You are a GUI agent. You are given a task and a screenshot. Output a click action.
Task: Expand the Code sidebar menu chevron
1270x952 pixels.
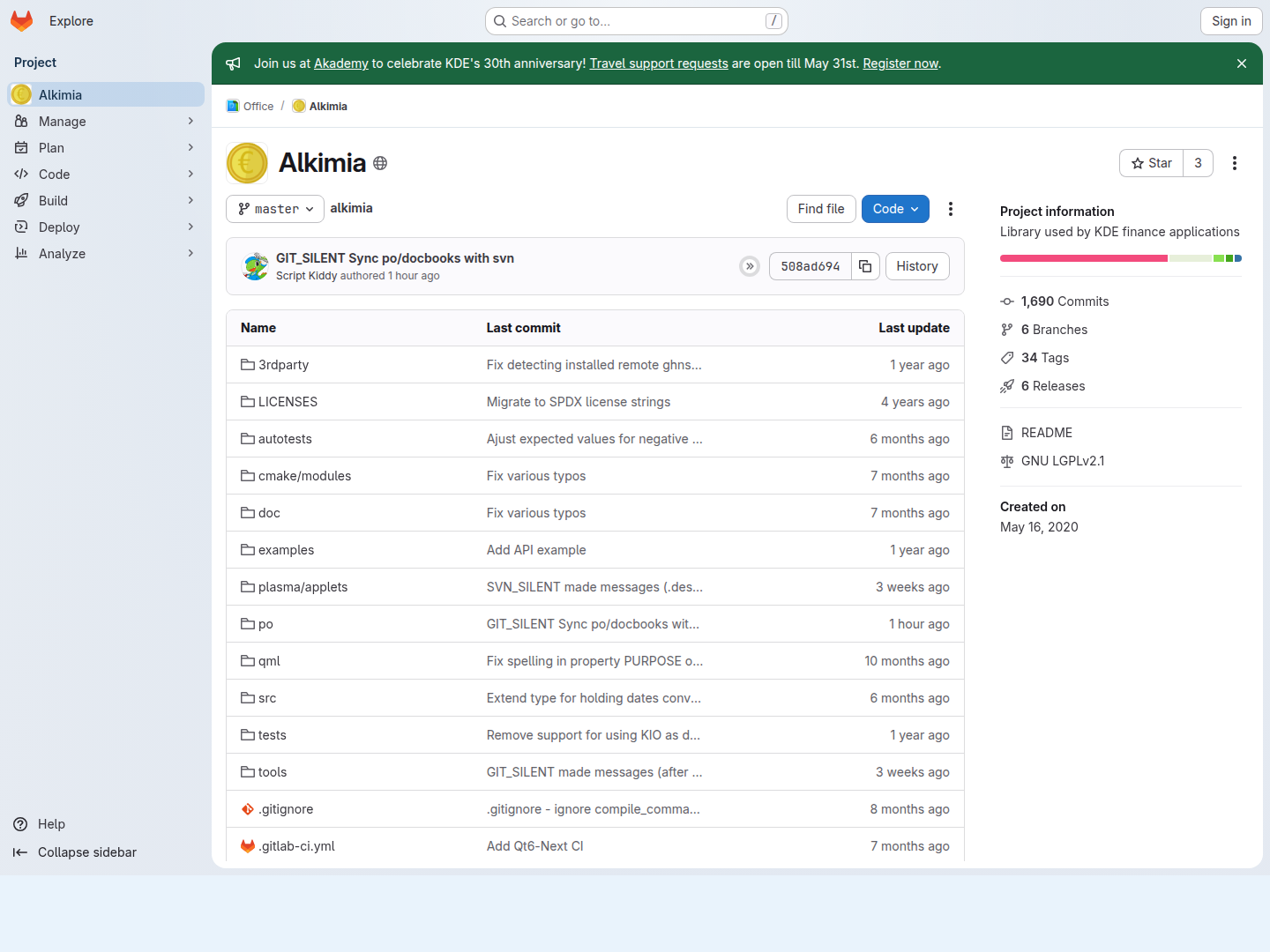[x=190, y=174]
